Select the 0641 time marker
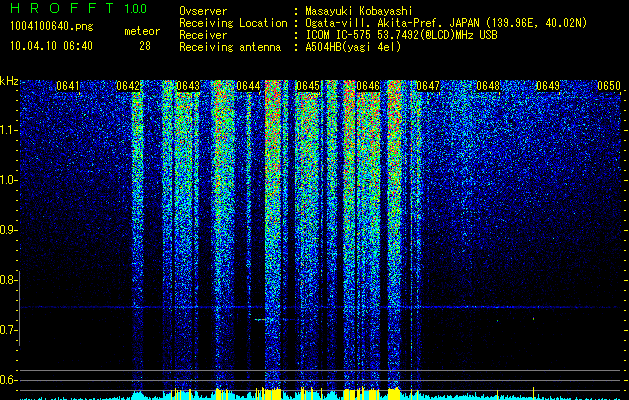This screenshot has height=400, width=629. [x=68, y=86]
